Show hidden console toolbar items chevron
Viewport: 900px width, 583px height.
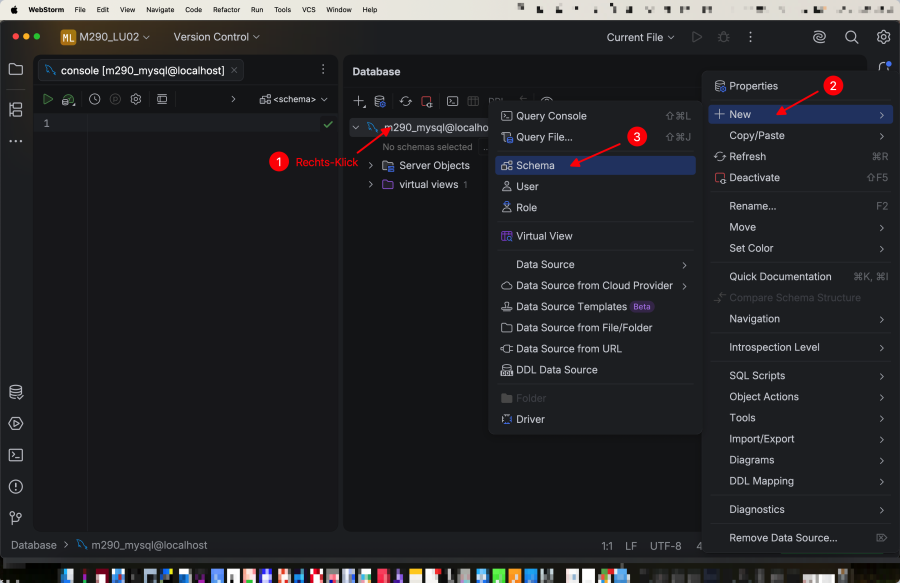(233, 99)
